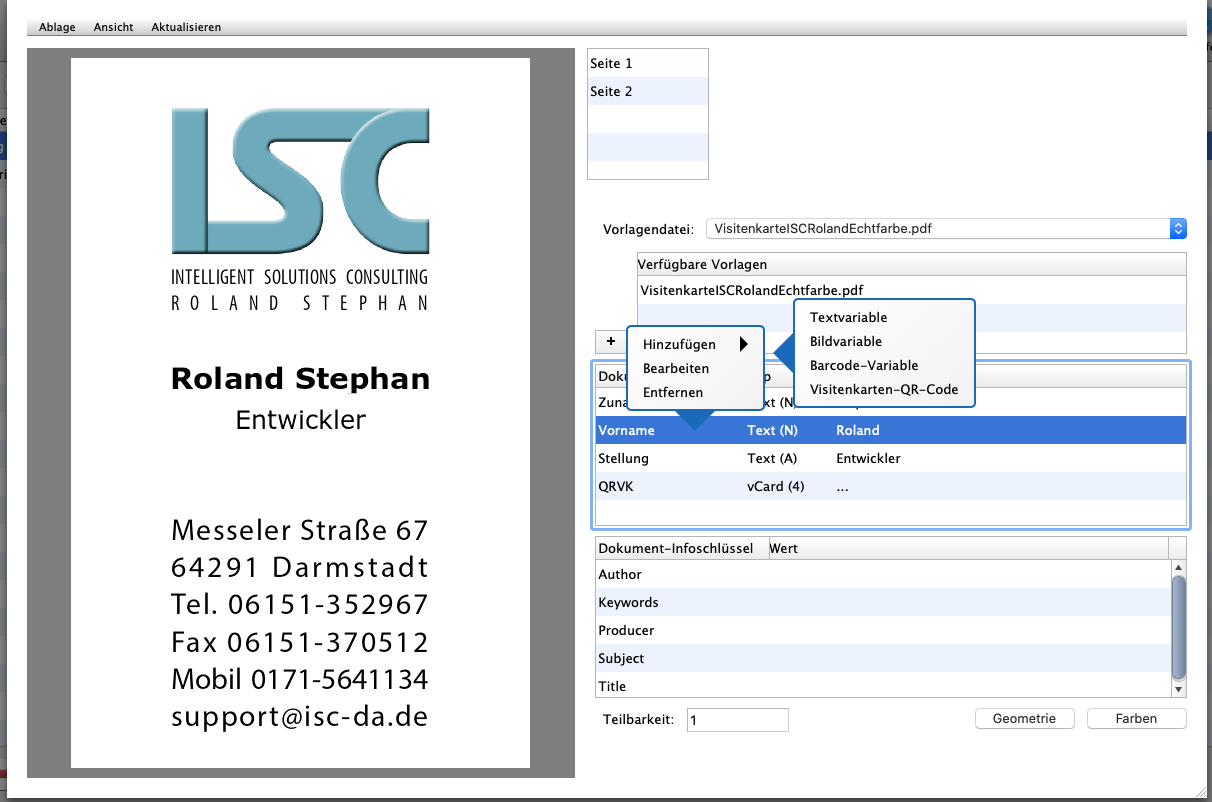Focus the Teilbarkeit input field
The image size is (1212, 802).
(x=738, y=720)
